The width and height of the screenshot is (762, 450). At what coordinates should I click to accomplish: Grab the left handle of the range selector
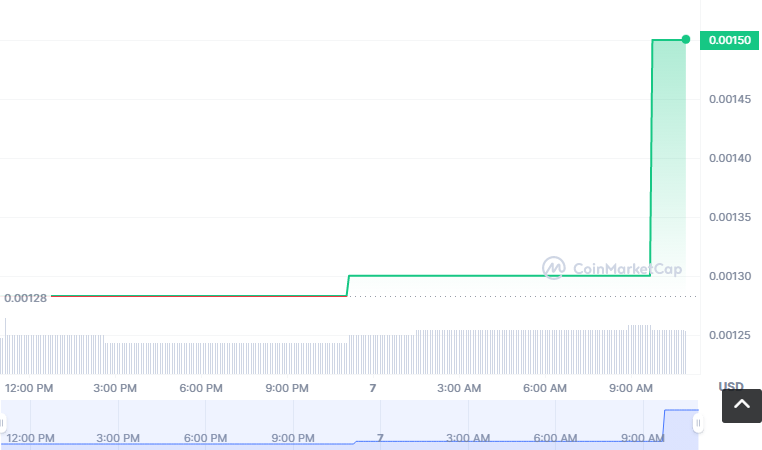click(x=2, y=423)
